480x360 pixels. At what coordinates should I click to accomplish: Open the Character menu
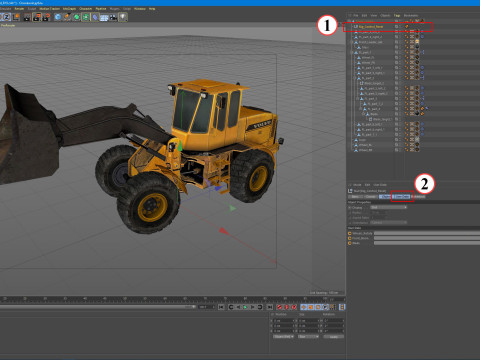(86, 9)
